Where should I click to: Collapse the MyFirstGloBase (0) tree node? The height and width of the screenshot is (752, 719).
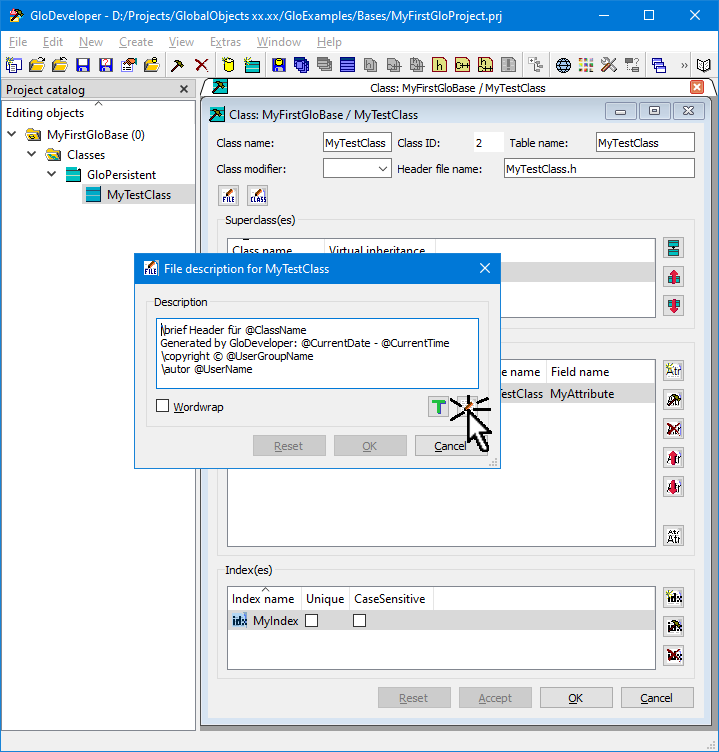tap(12, 134)
